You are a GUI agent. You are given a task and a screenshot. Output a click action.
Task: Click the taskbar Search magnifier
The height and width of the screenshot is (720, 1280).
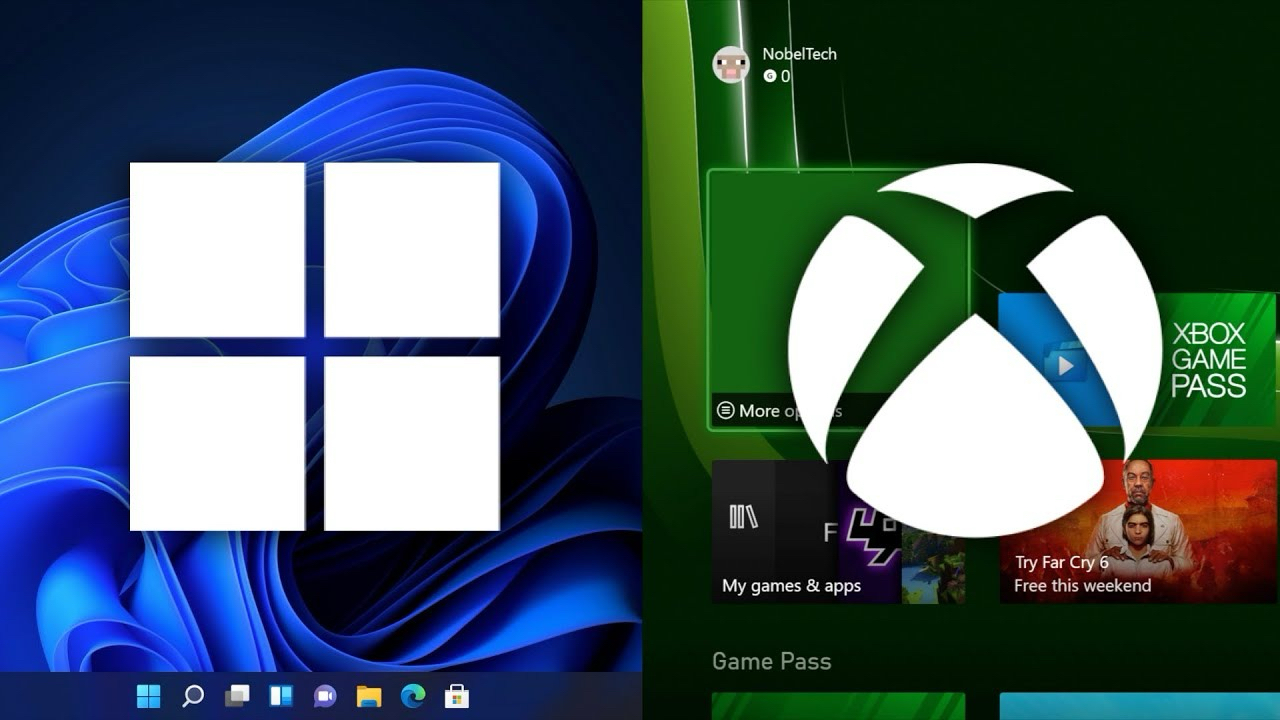point(193,696)
